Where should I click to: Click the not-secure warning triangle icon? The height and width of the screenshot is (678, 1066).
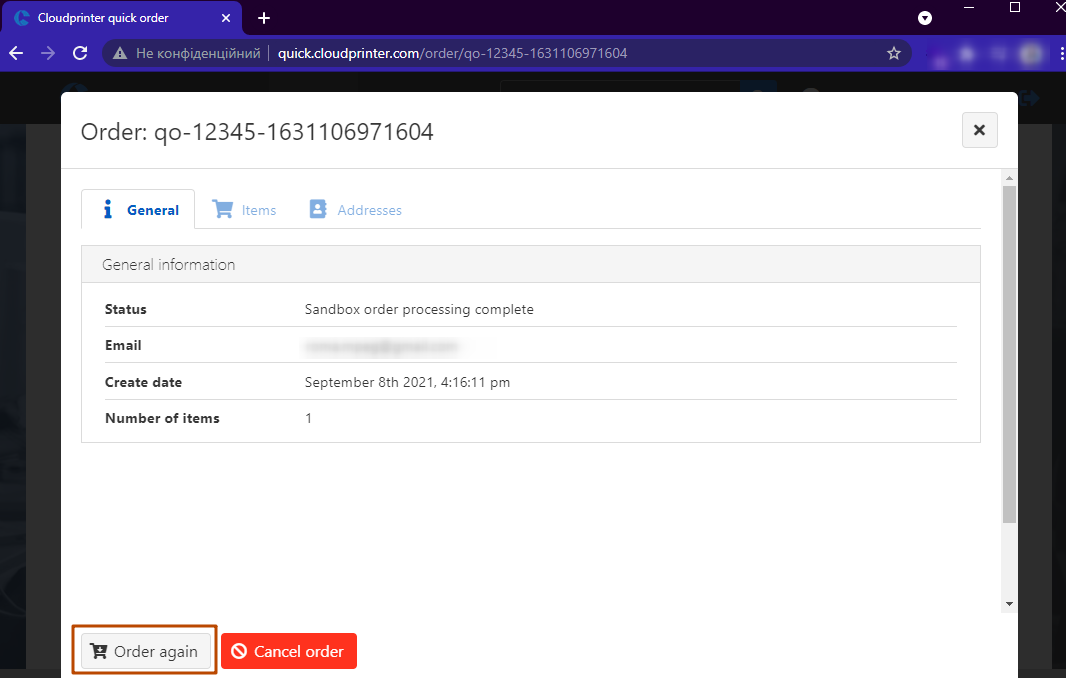pos(120,53)
